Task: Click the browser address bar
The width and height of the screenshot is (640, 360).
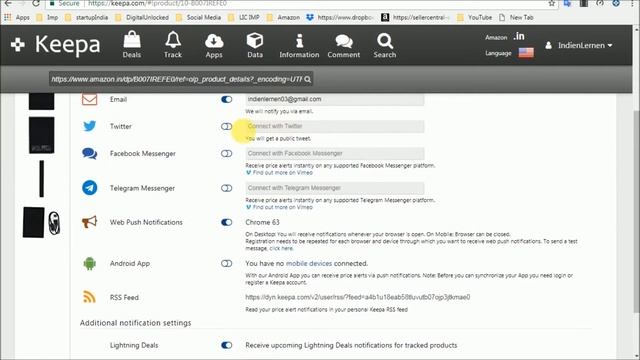Action: (x=301, y=3)
